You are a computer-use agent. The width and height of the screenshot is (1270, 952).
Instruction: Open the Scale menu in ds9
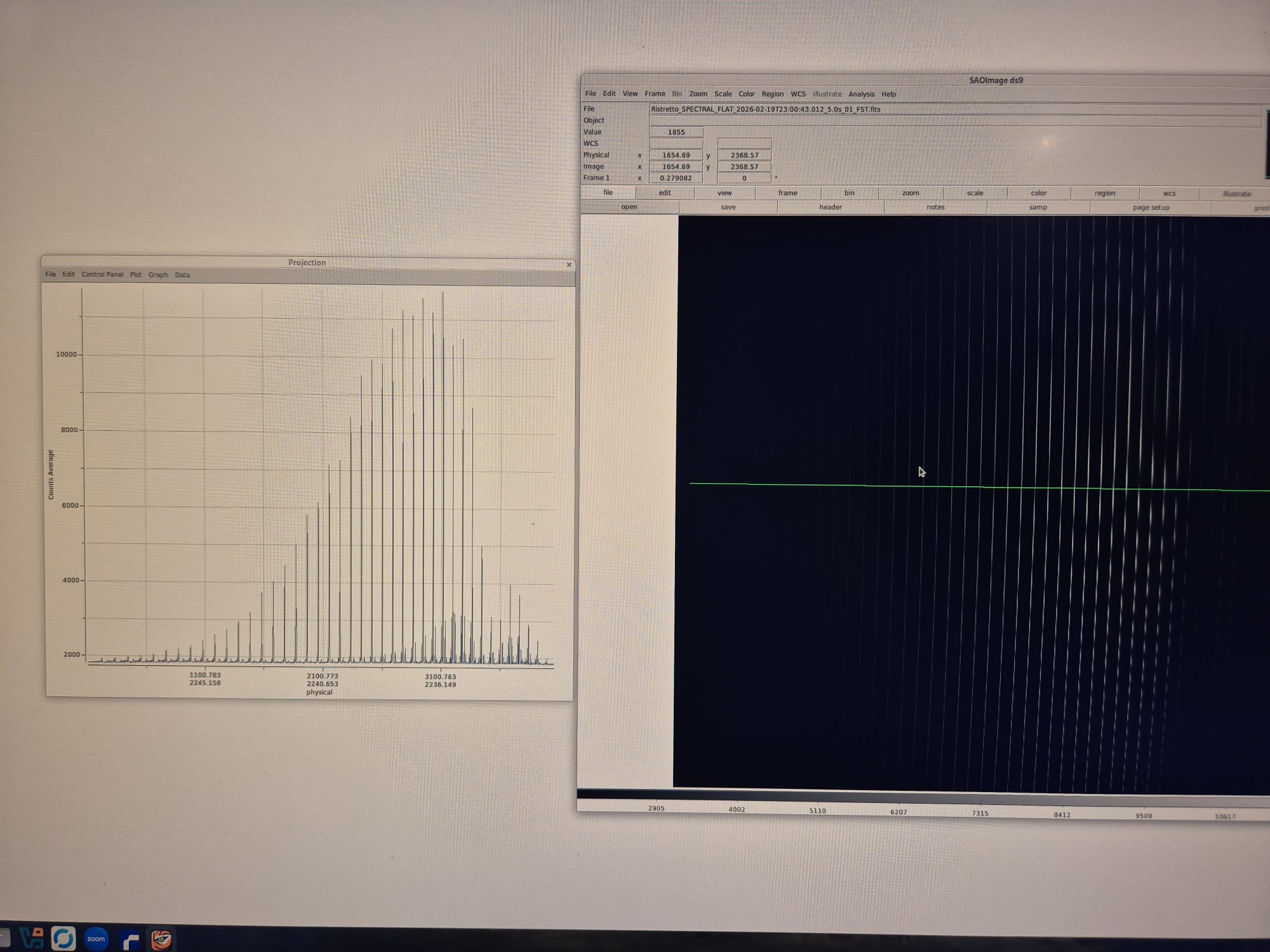click(x=723, y=94)
